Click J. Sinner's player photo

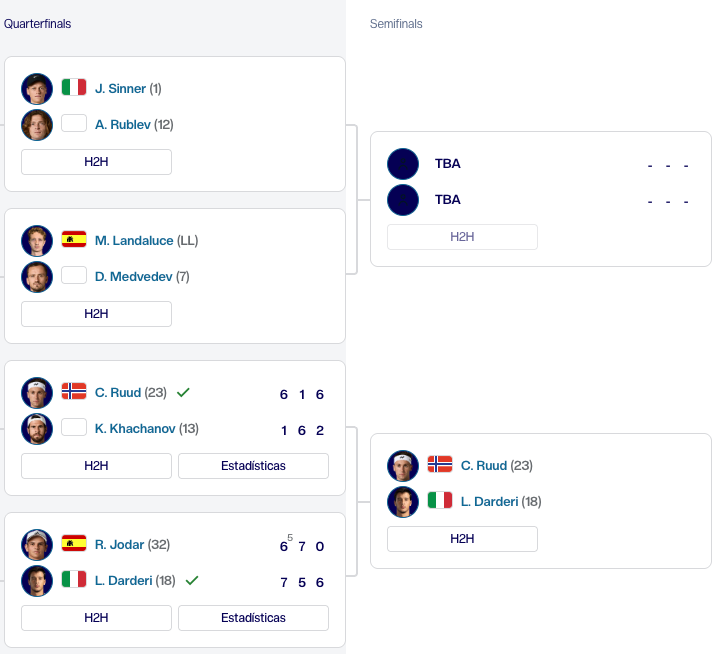37,89
